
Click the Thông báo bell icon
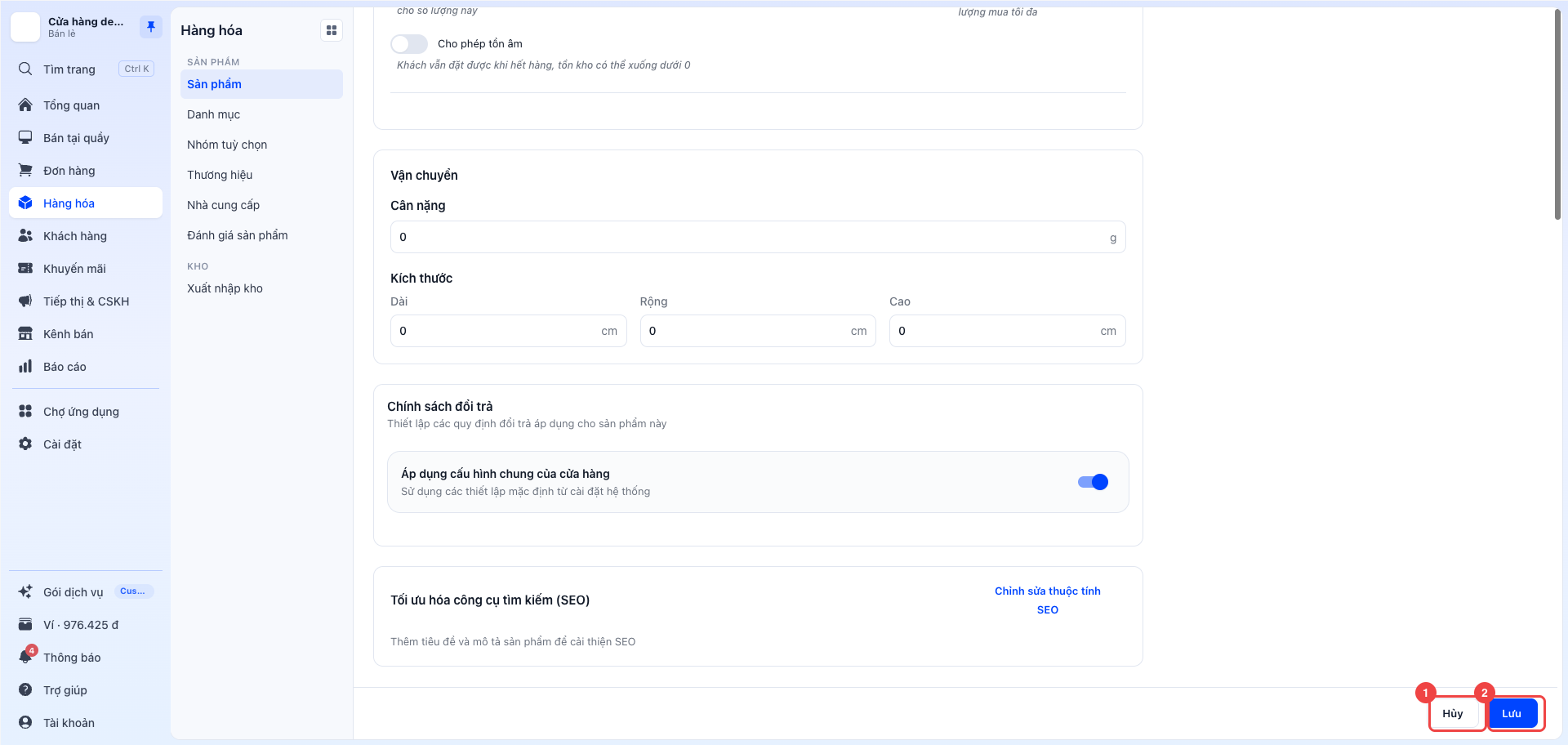click(25, 658)
